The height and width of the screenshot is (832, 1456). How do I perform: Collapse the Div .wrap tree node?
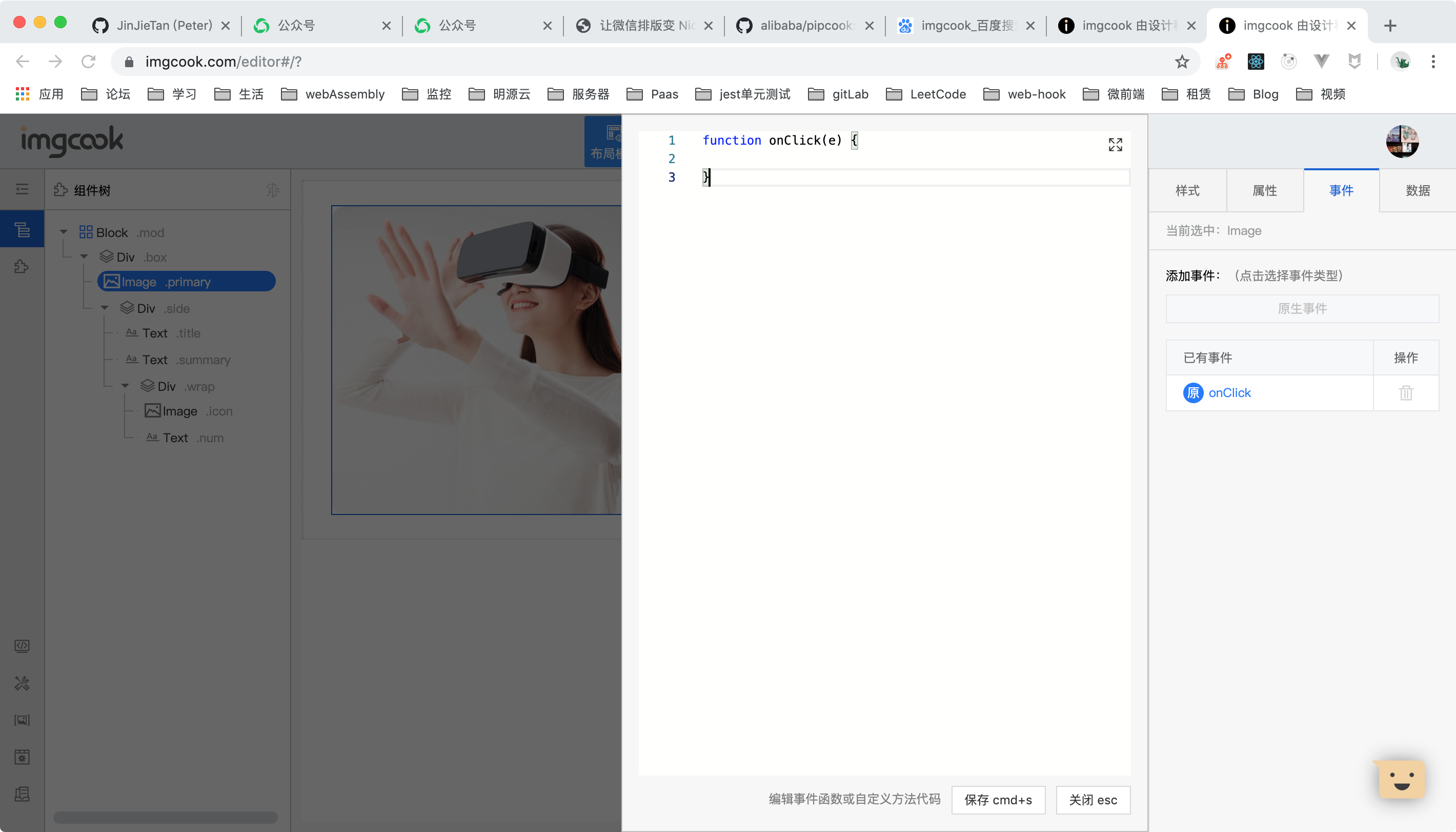pos(125,386)
